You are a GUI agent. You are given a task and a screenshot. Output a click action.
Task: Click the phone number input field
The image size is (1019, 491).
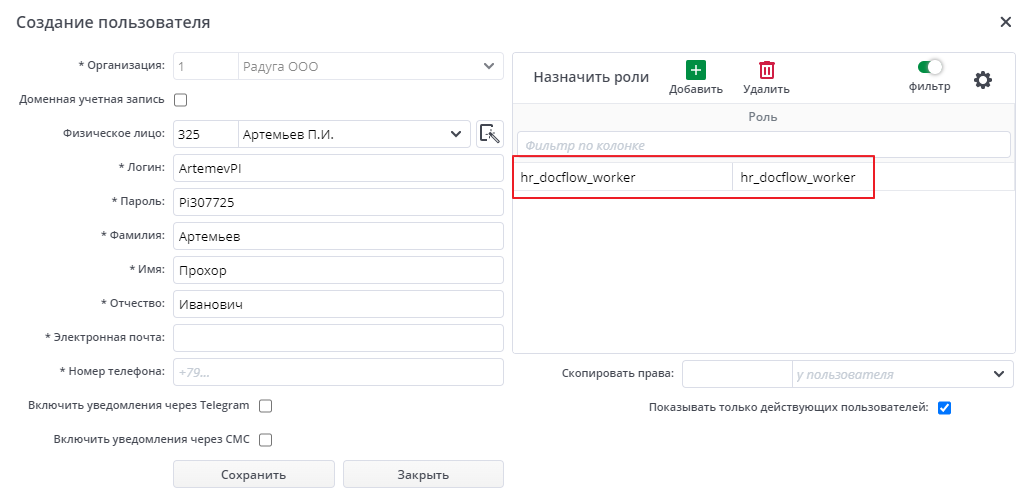point(338,372)
